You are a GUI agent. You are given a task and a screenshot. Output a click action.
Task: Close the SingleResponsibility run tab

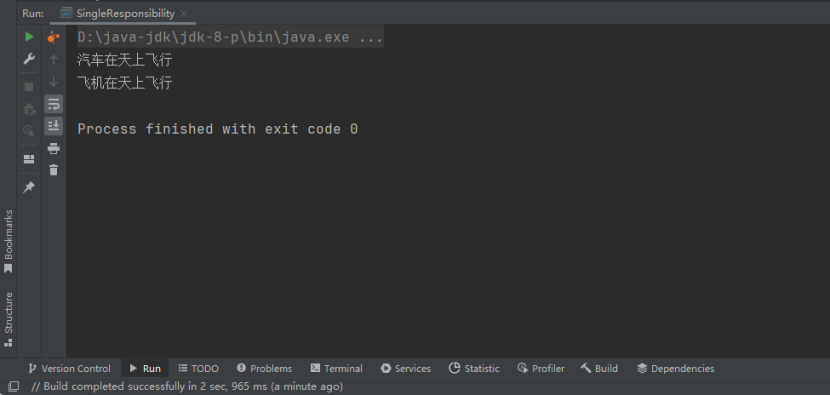pyautogui.click(x=184, y=14)
